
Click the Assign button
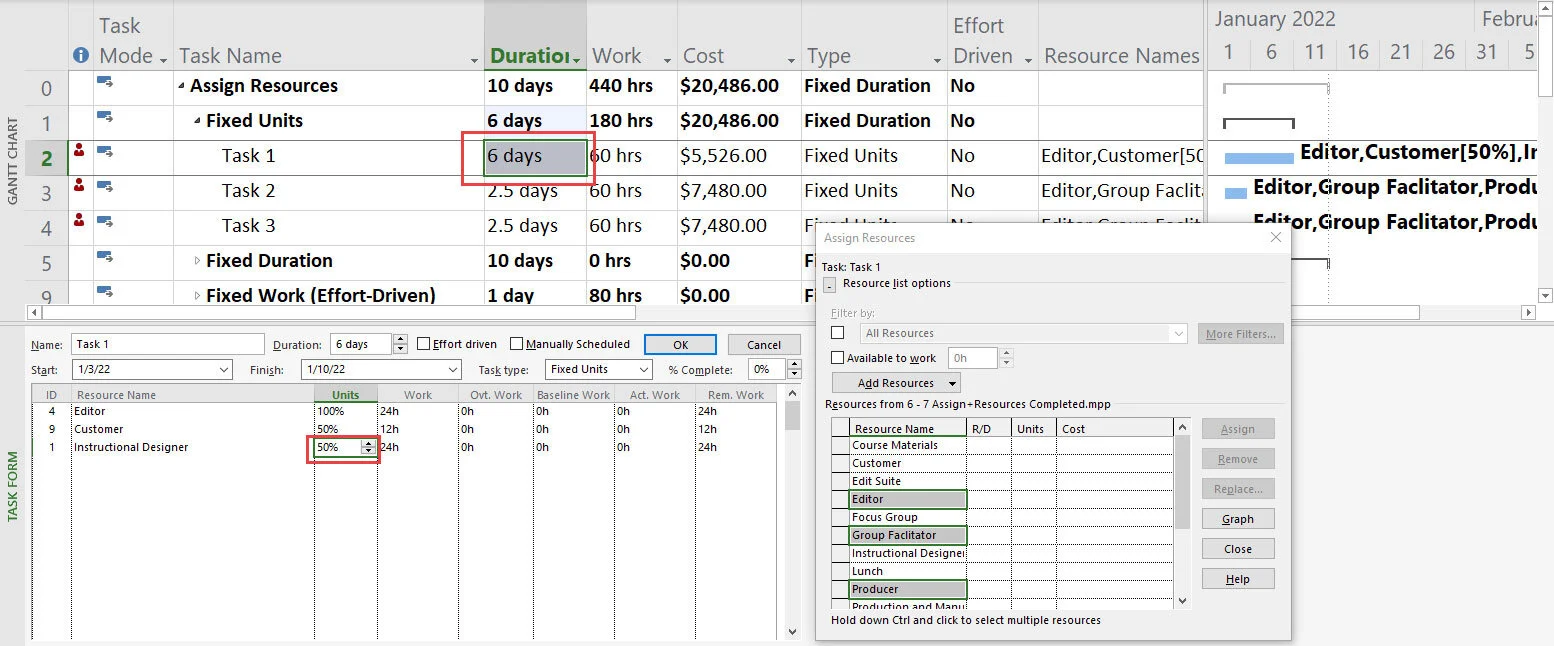[x=1237, y=429]
